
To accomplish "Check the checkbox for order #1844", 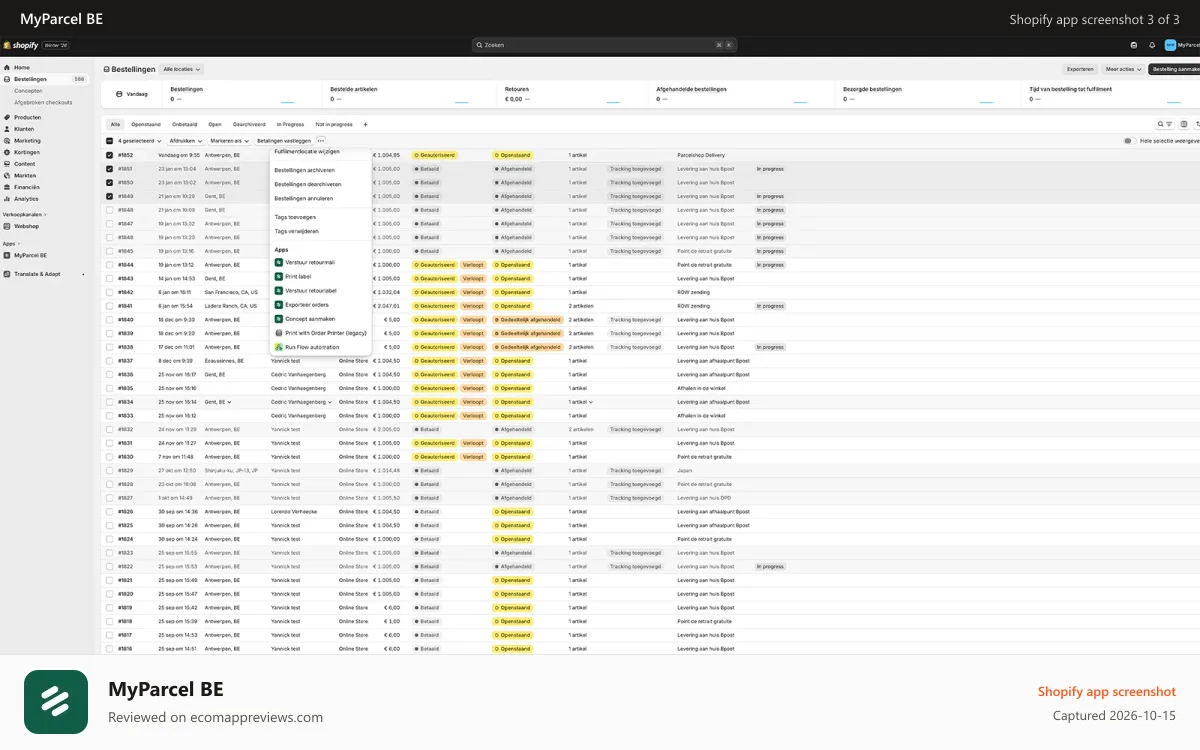I will pos(110,265).
